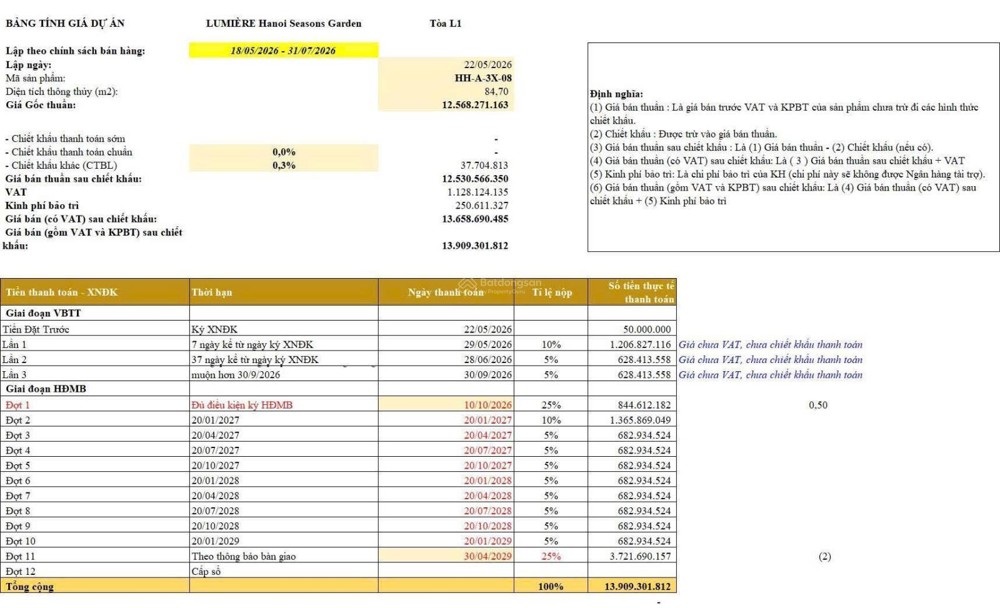Click the Tổng cộng total row label
The height and width of the screenshot is (608, 1000).
(30, 586)
